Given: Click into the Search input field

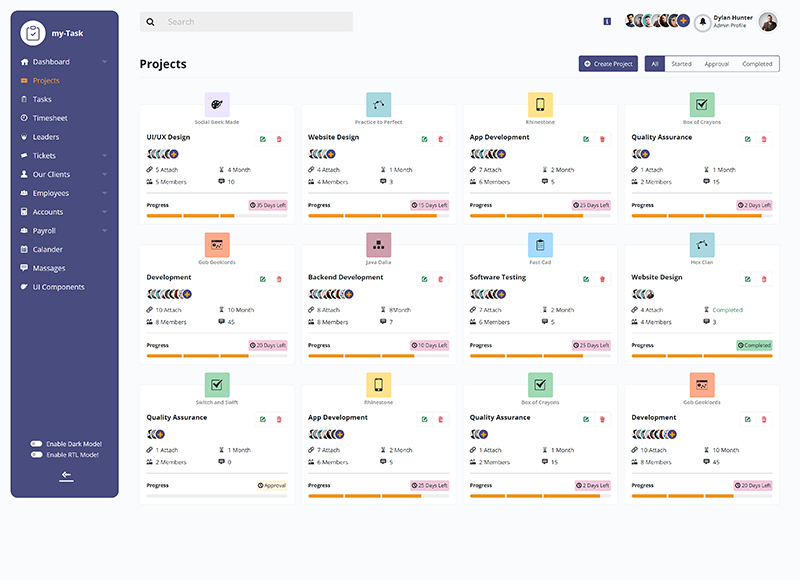Looking at the screenshot, I should [x=255, y=22].
